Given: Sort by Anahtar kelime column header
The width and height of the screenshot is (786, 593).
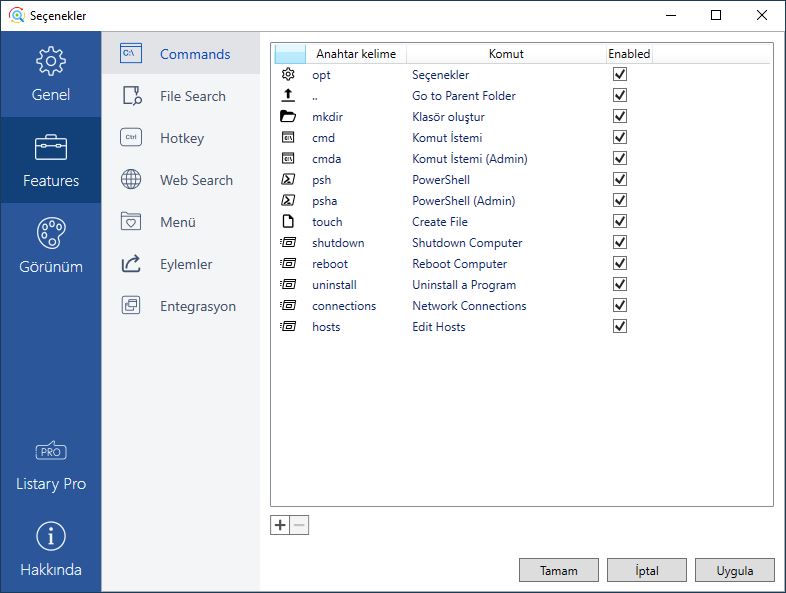Looking at the screenshot, I should click(x=356, y=54).
